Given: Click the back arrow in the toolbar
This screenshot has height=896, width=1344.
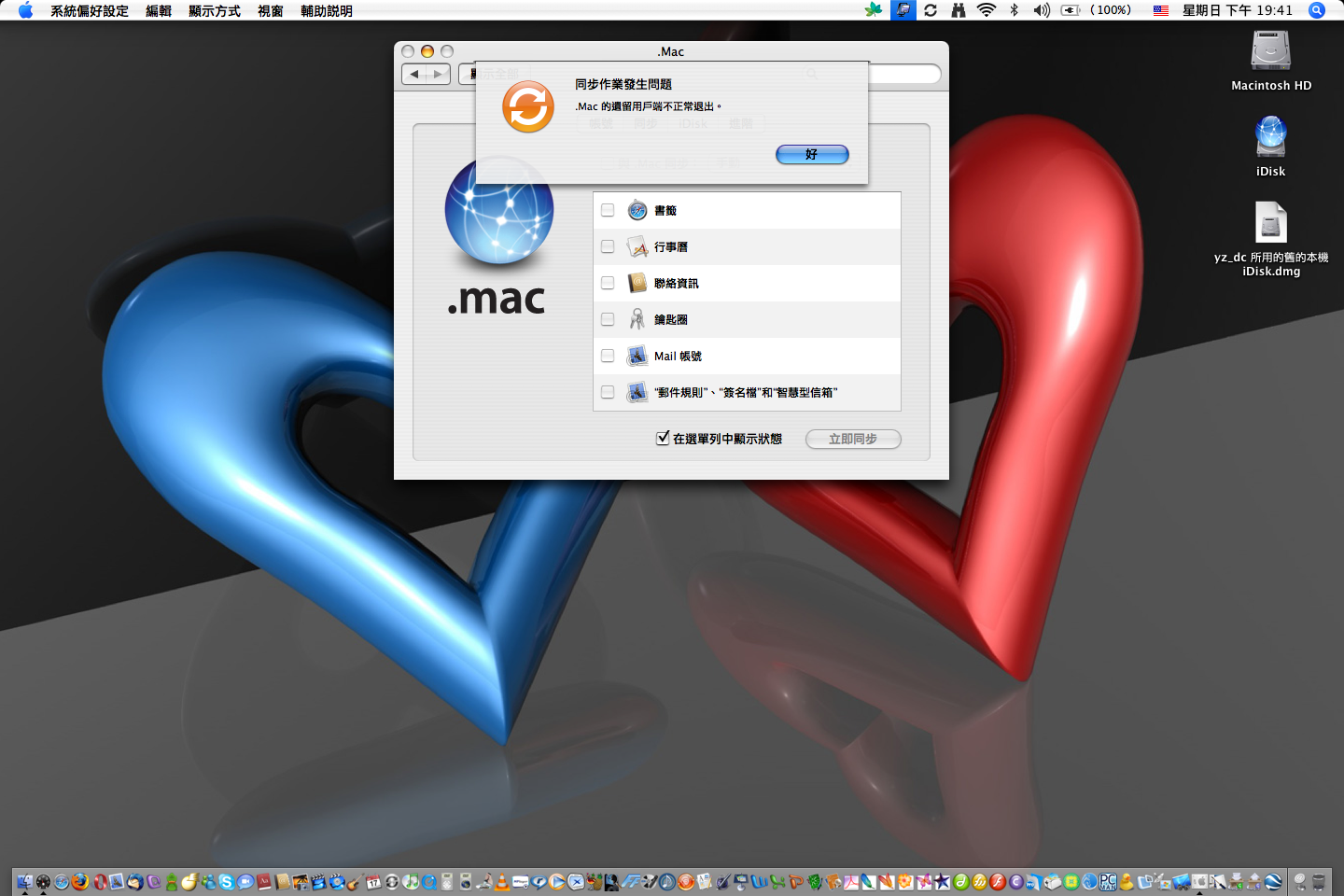Looking at the screenshot, I should (x=414, y=74).
